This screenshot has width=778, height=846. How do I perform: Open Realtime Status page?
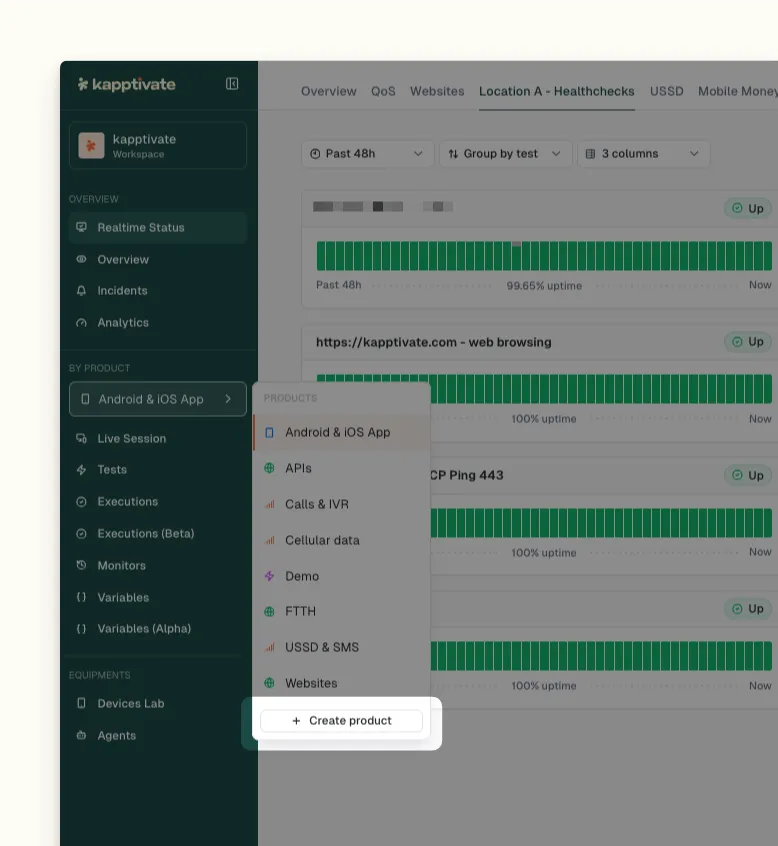(x=158, y=228)
